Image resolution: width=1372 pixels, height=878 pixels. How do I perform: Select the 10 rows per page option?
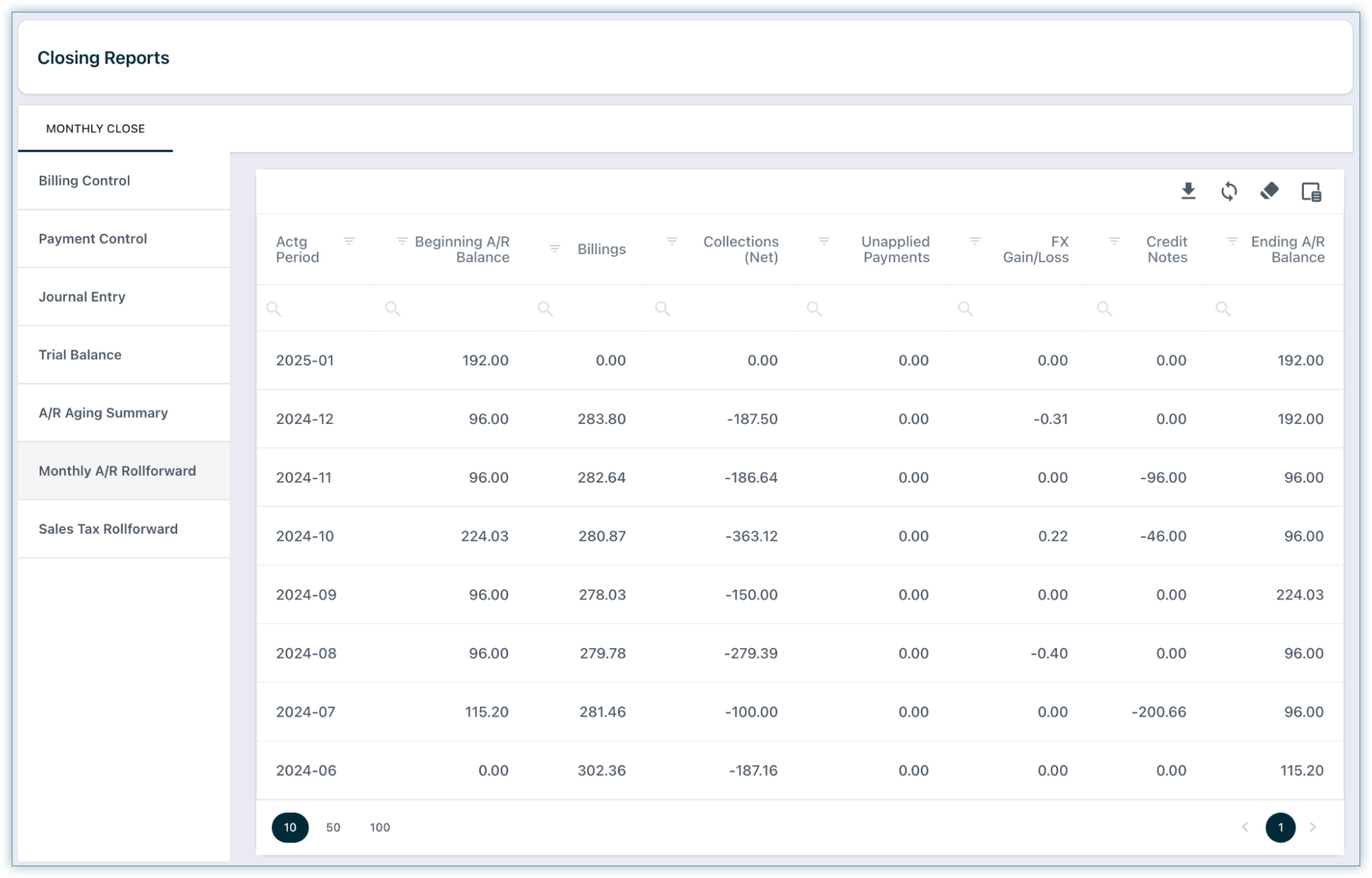(290, 827)
